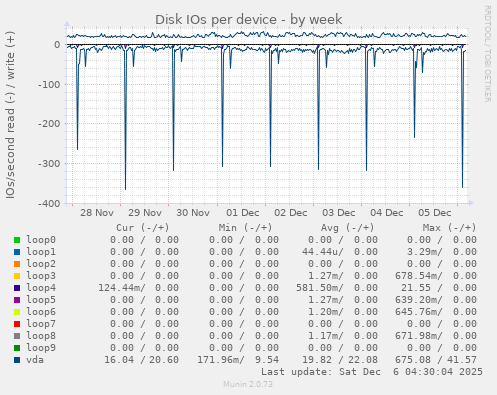Click the '-200' y-axis label
This screenshot has height=395, width=497.
click(x=49, y=124)
